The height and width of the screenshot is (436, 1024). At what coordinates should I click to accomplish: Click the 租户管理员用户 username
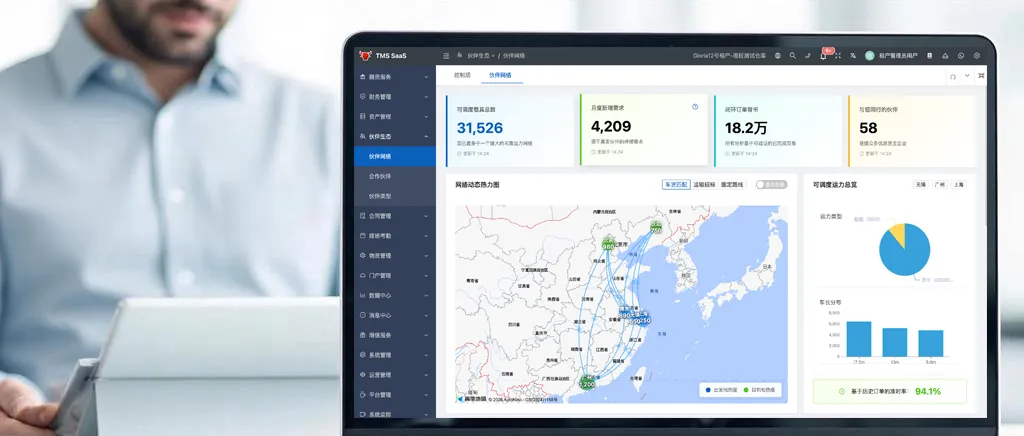coord(898,56)
